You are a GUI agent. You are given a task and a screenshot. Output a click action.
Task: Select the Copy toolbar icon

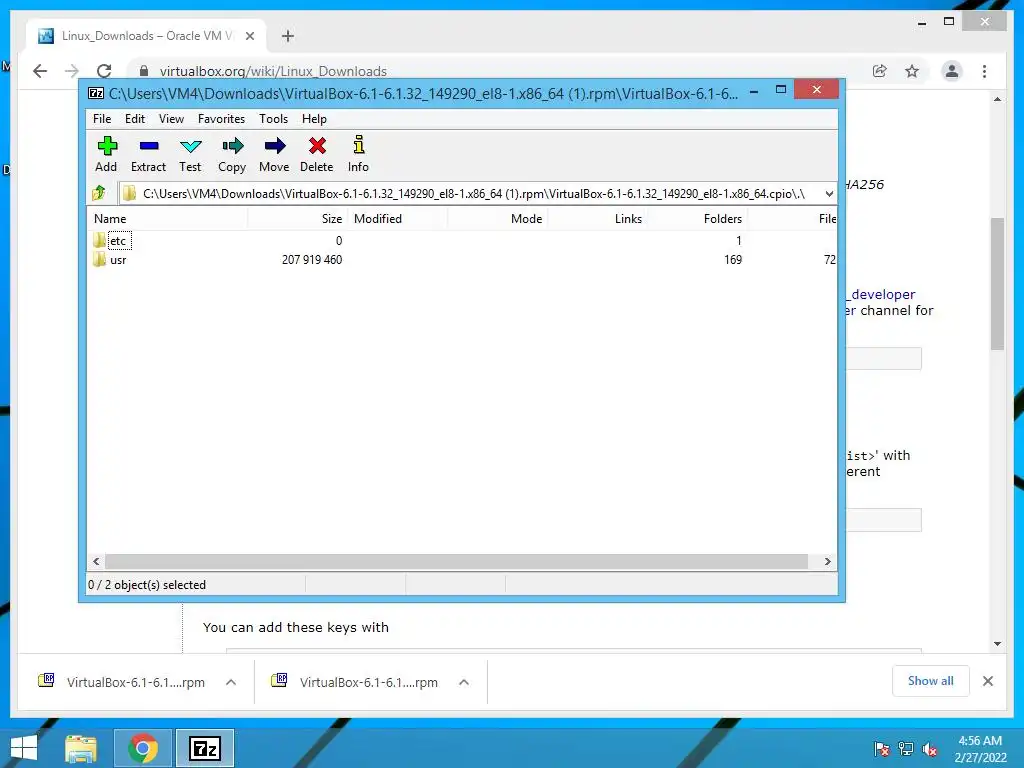pyautogui.click(x=232, y=154)
